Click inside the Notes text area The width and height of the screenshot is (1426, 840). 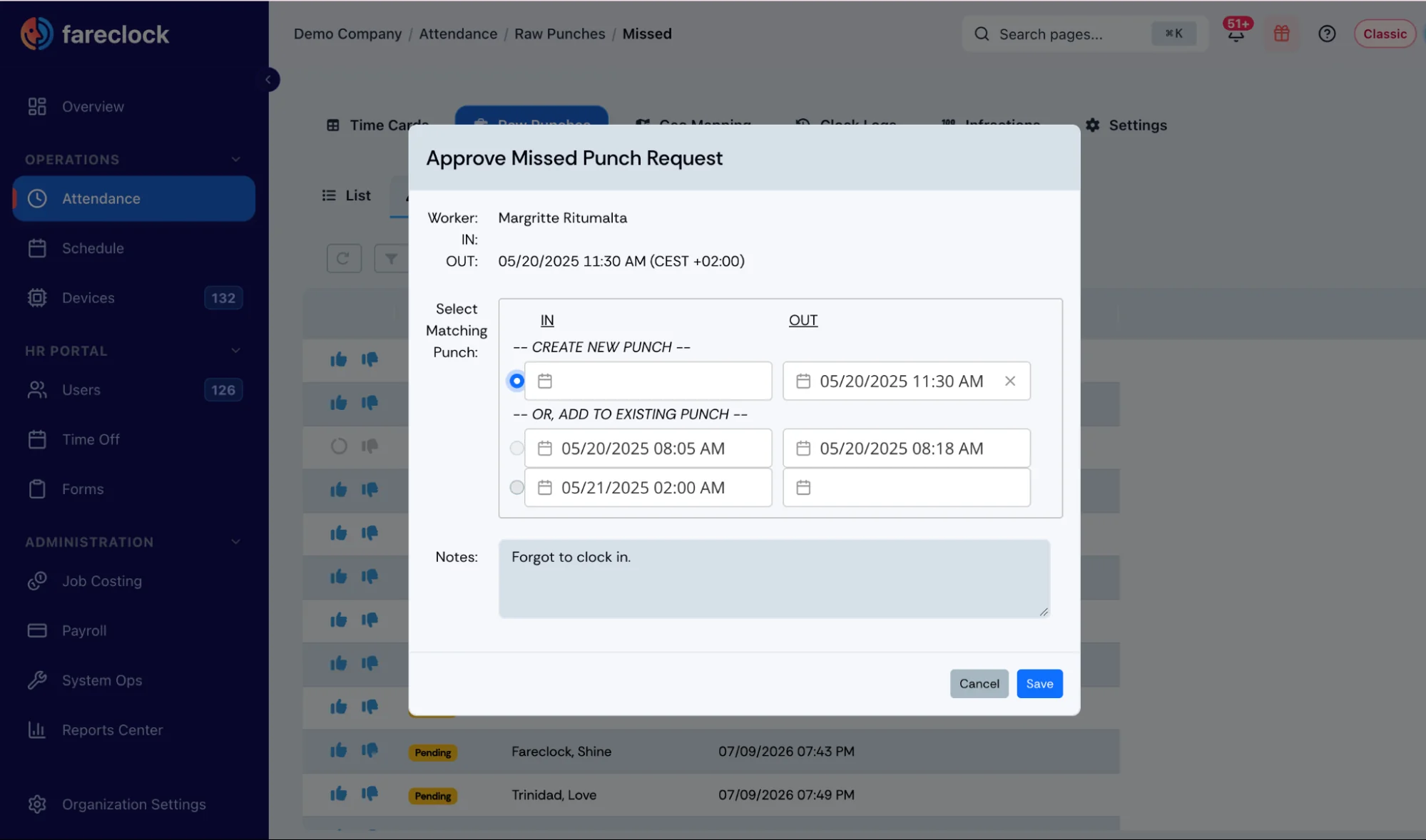pyautogui.click(x=774, y=578)
